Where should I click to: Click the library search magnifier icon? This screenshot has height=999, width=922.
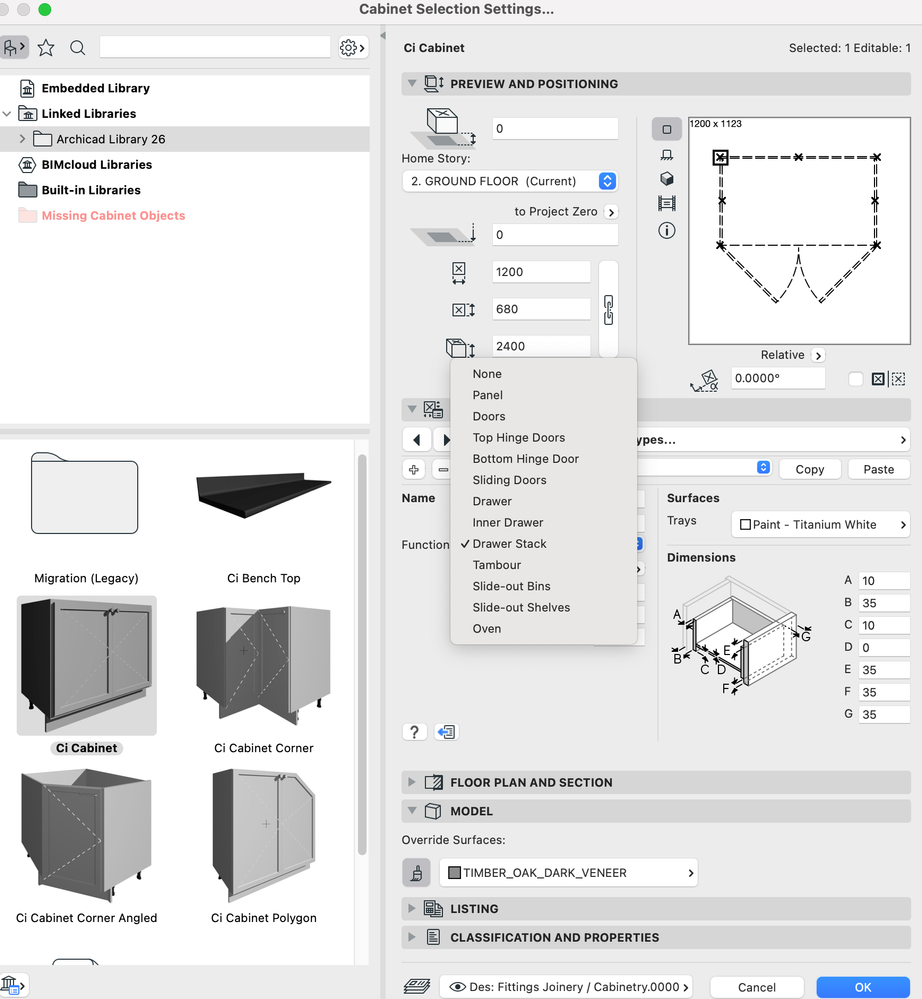pos(78,47)
